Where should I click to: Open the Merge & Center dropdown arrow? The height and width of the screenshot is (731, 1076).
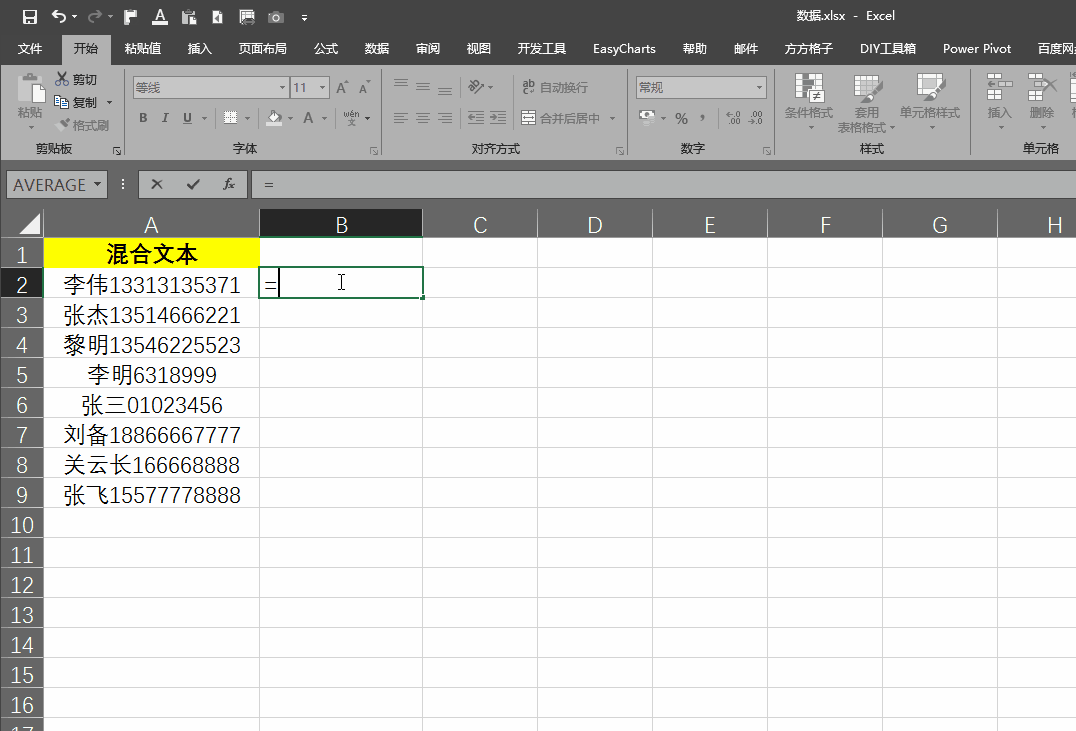612,118
